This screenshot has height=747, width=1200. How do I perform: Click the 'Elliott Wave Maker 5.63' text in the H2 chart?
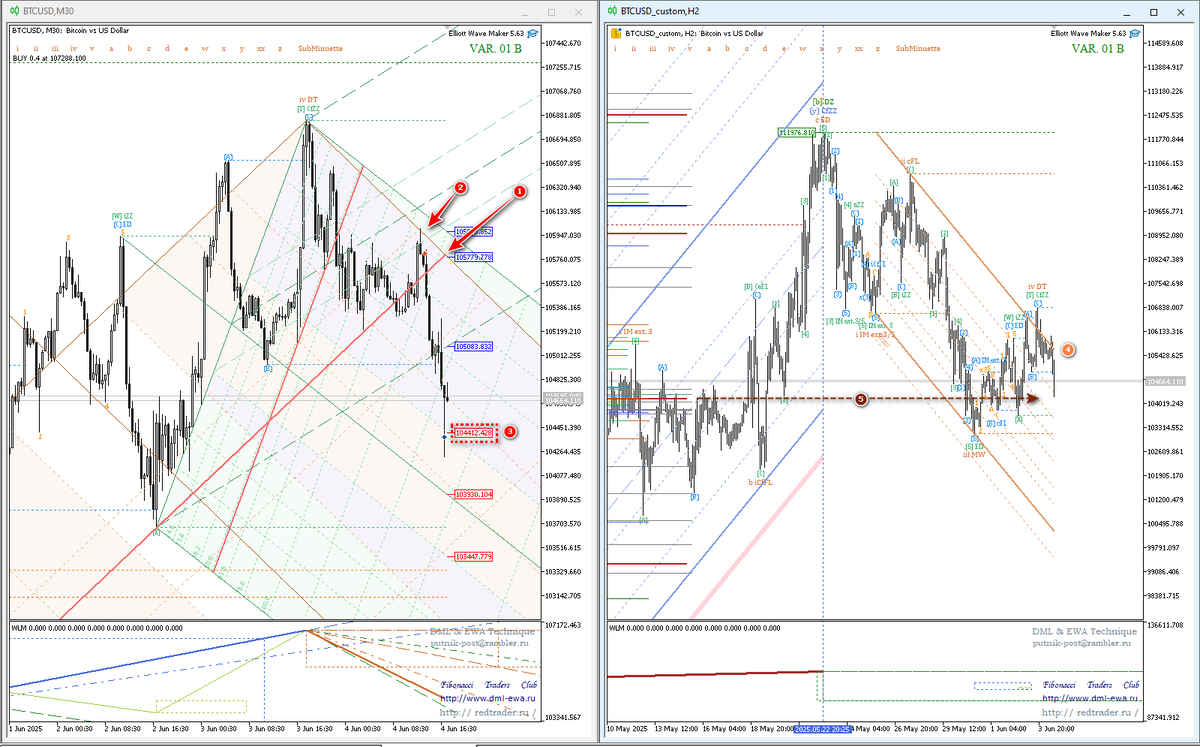pos(1088,33)
